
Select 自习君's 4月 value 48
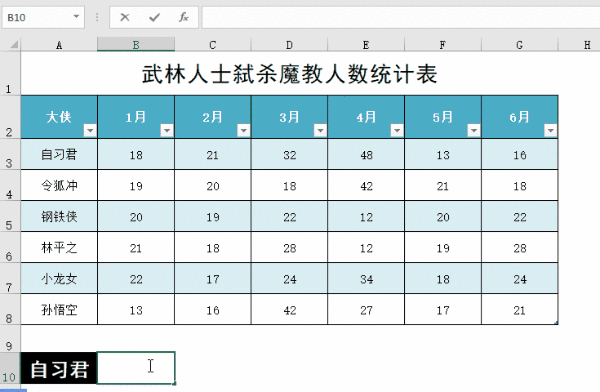click(x=366, y=154)
